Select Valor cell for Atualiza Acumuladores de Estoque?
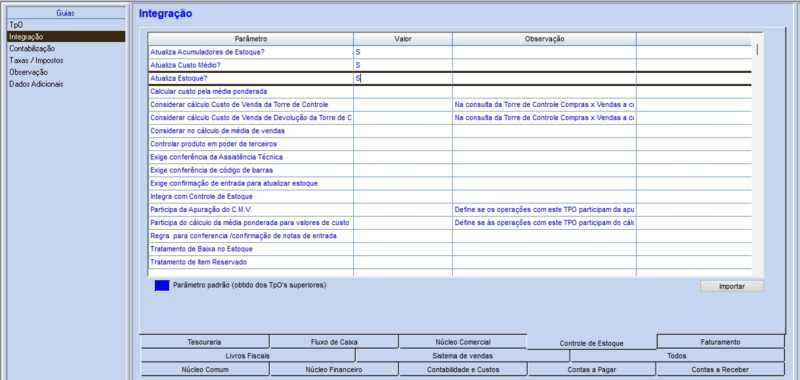Viewport: 800px width, 380px height. (x=403, y=52)
